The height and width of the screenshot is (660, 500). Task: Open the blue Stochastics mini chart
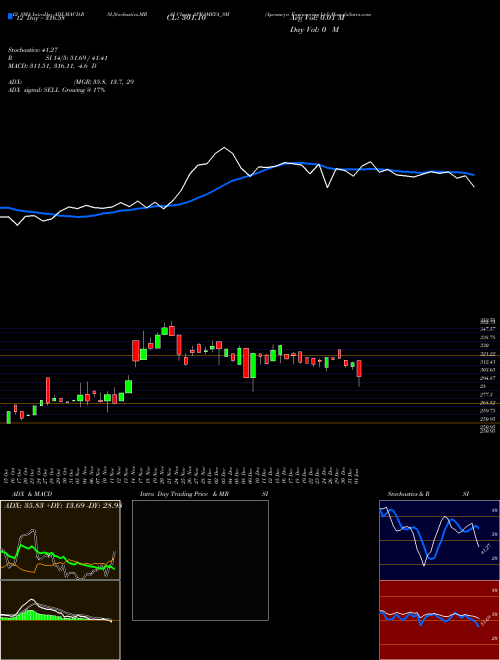click(439, 540)
